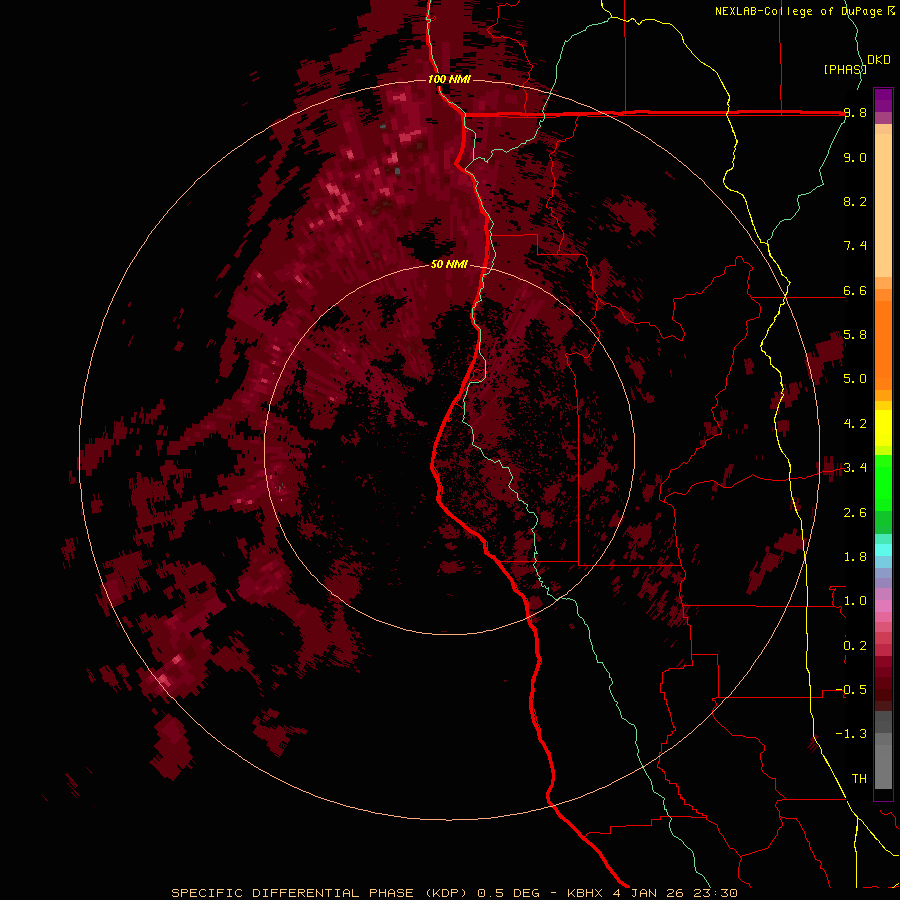The height and width of the screenshot is (900, 900).
Task: Select the purple segment of the color scale
Action: 883,100
